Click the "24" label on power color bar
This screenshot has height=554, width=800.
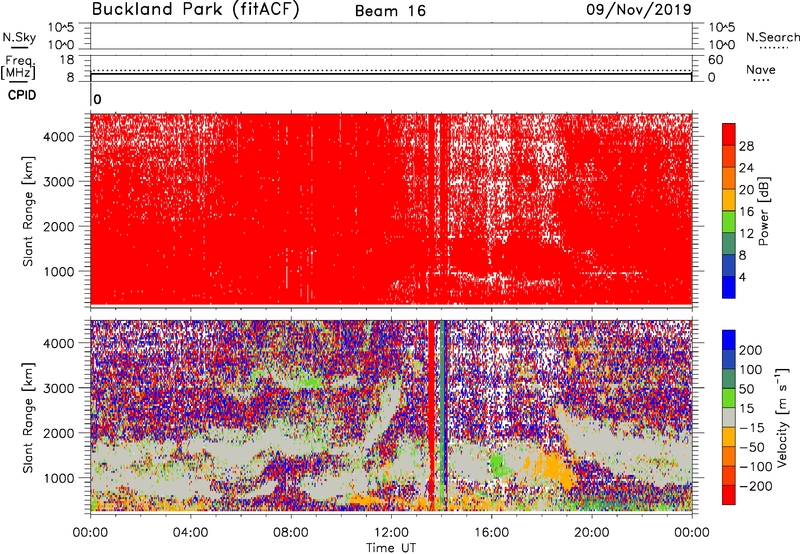click(x=746, y=168)
